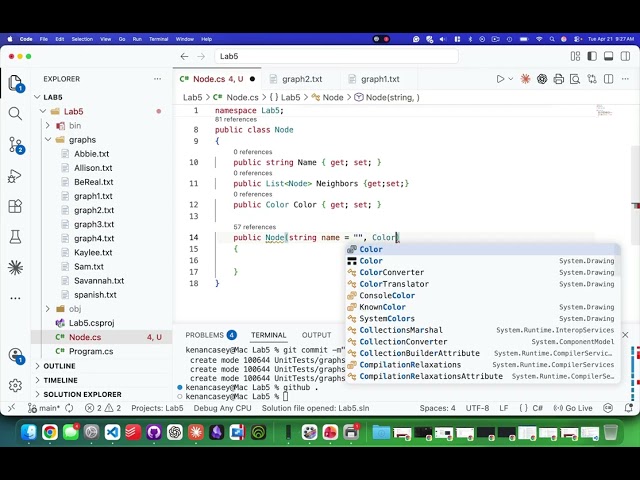Open Program.cs in the explorer
The width and height of the screenshot is (640, 480).
click(x=91, y=351)
